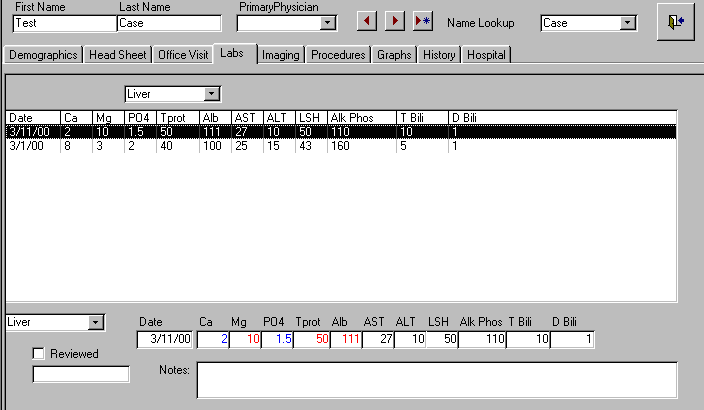Click the text field below Reviewed
Viewport: 704px width, 410px height.
click(81, 374)
